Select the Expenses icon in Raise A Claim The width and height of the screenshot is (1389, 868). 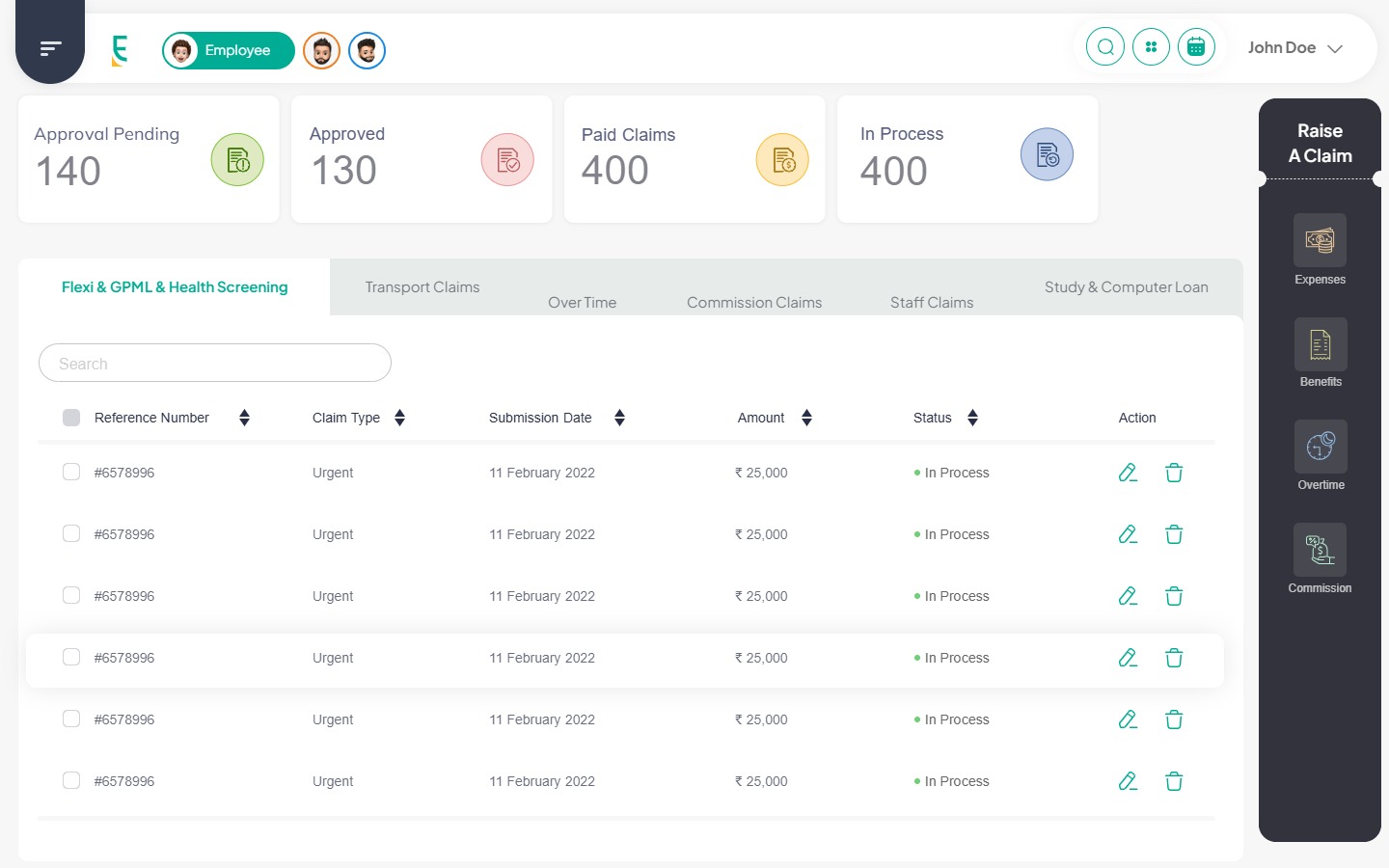[x=1320, y=240]
